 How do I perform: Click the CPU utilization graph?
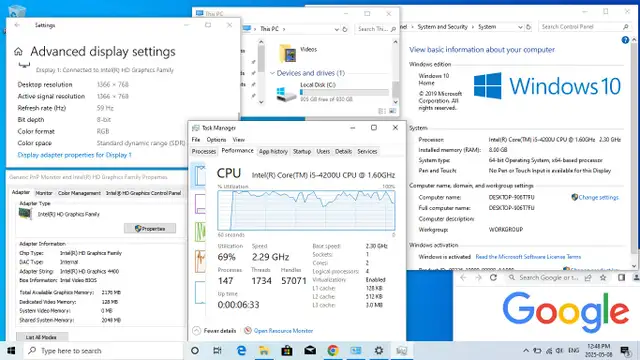pyautogui.click(x=306, y=210)
